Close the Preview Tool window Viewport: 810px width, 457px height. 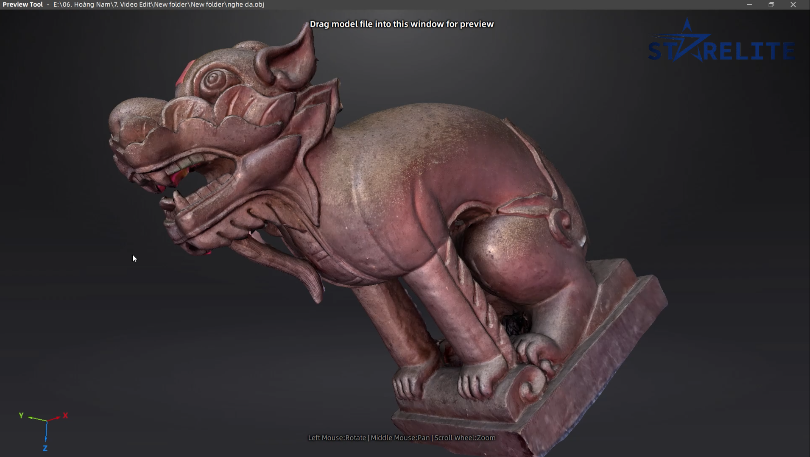pos(795,5)
